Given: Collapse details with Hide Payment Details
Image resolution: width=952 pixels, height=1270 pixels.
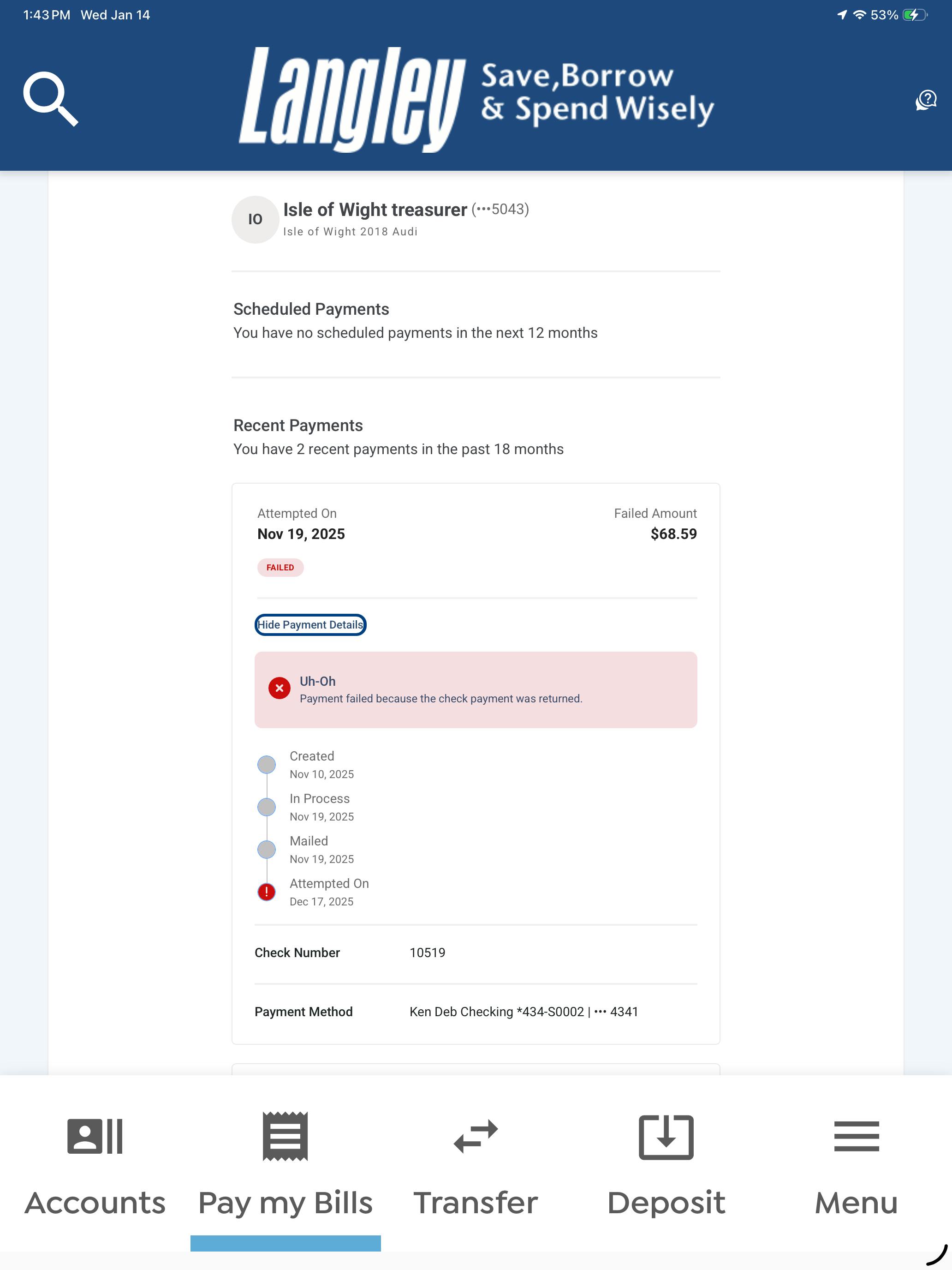Looking at the screenshot, I should (x=310, y=625).
